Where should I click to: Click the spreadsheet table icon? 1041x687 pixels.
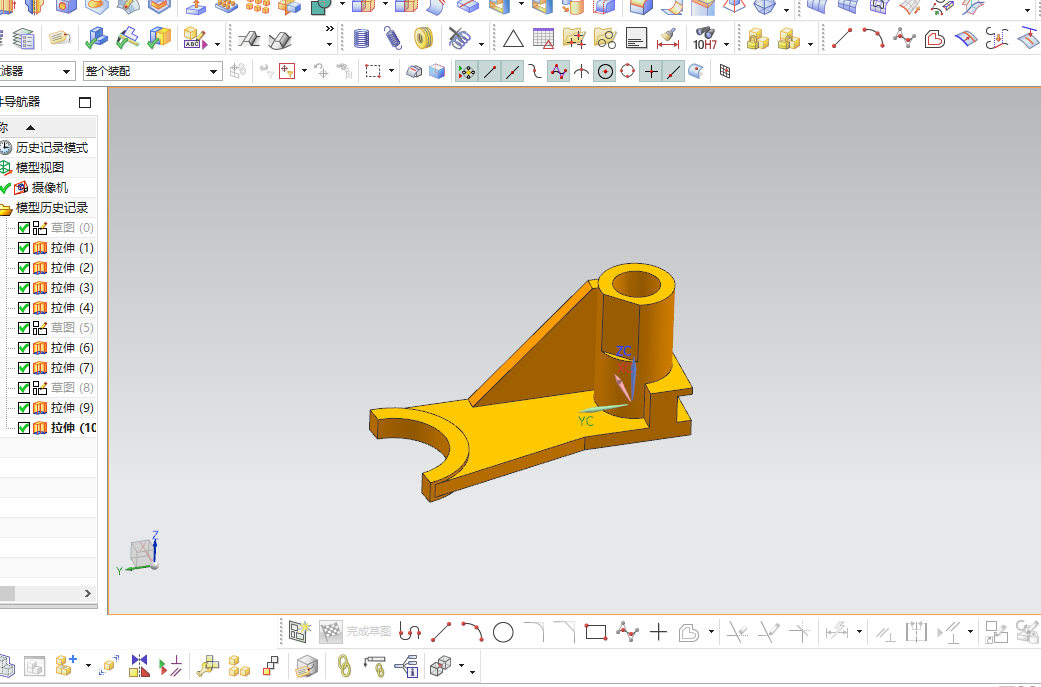543,38
